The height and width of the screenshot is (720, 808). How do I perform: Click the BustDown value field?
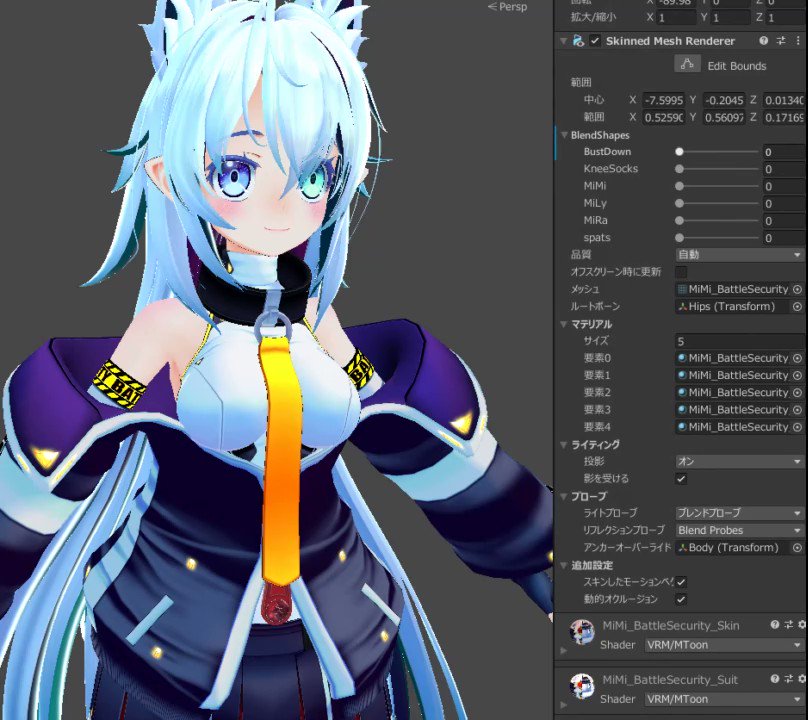(784, 152)
